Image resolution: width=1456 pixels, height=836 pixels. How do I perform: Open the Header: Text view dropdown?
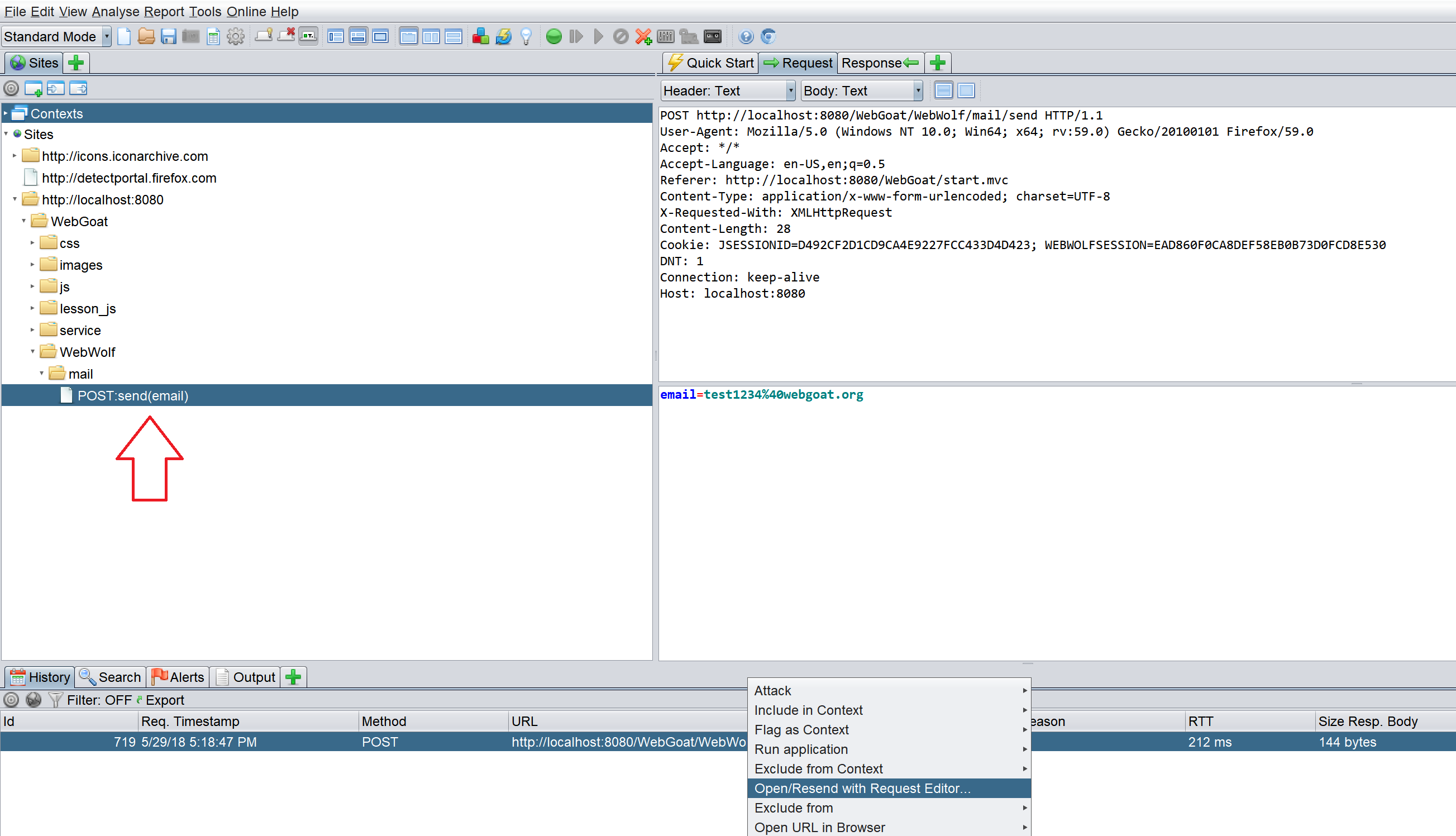tap(727, 90)
